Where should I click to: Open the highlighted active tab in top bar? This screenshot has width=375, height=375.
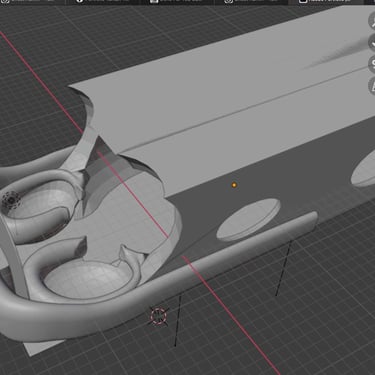click(331, 2)
